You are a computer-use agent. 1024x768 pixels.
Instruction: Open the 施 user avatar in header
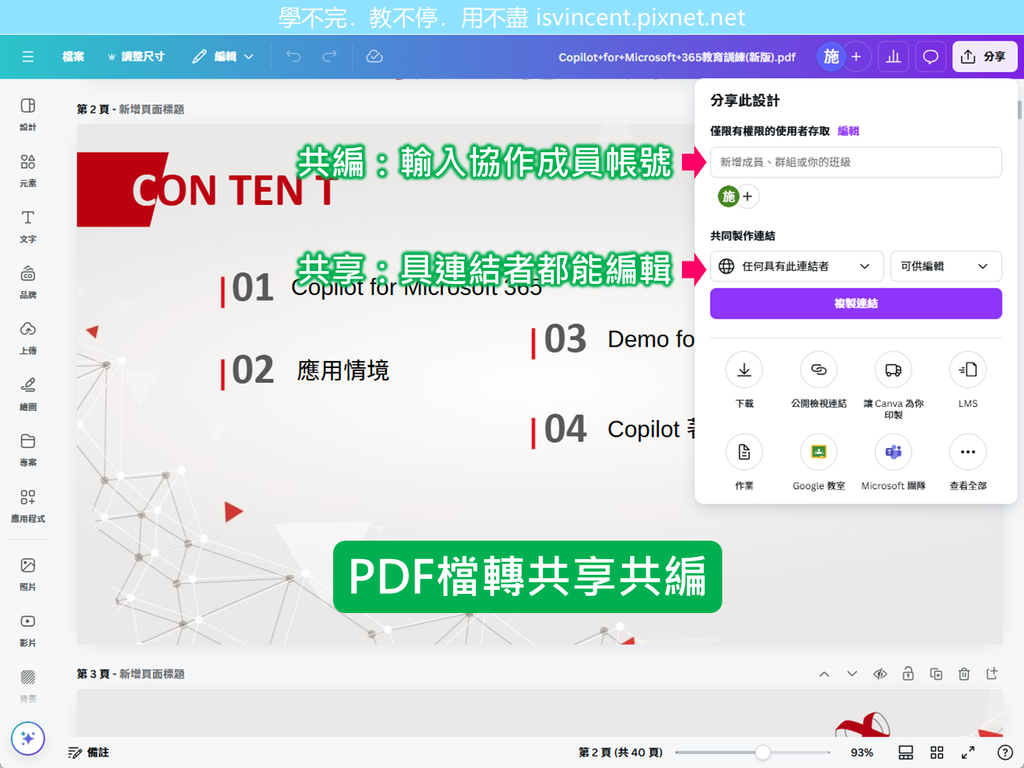(831, 57)
